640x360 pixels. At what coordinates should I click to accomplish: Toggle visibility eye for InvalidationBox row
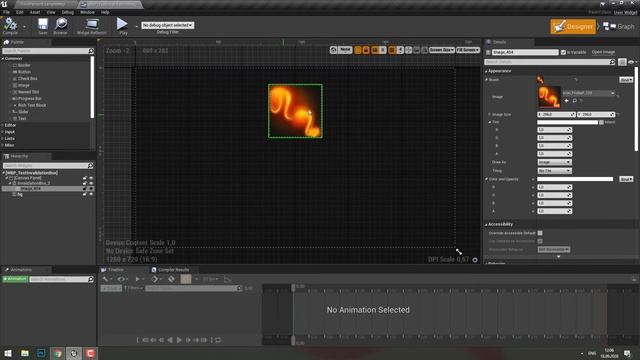coord(91,183)
